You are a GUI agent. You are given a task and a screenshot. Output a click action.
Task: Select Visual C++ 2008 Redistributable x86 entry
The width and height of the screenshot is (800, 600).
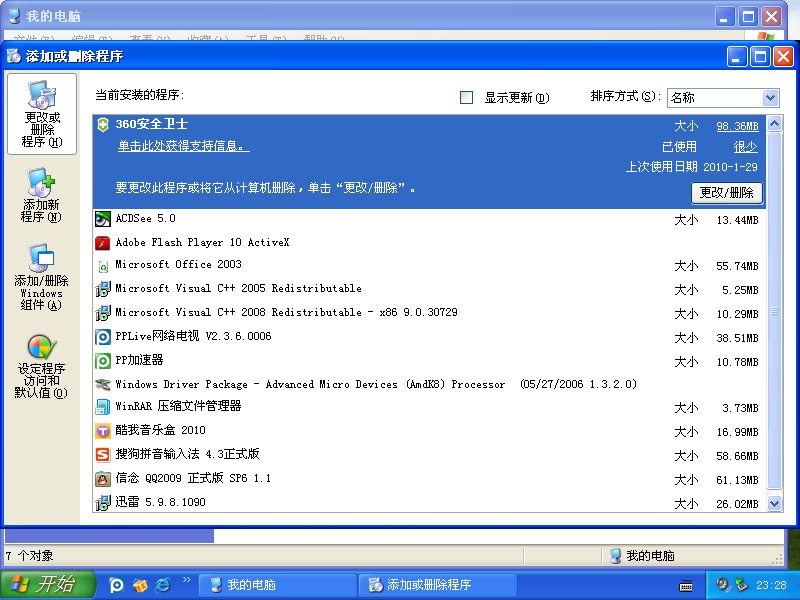tap(429, 313)
